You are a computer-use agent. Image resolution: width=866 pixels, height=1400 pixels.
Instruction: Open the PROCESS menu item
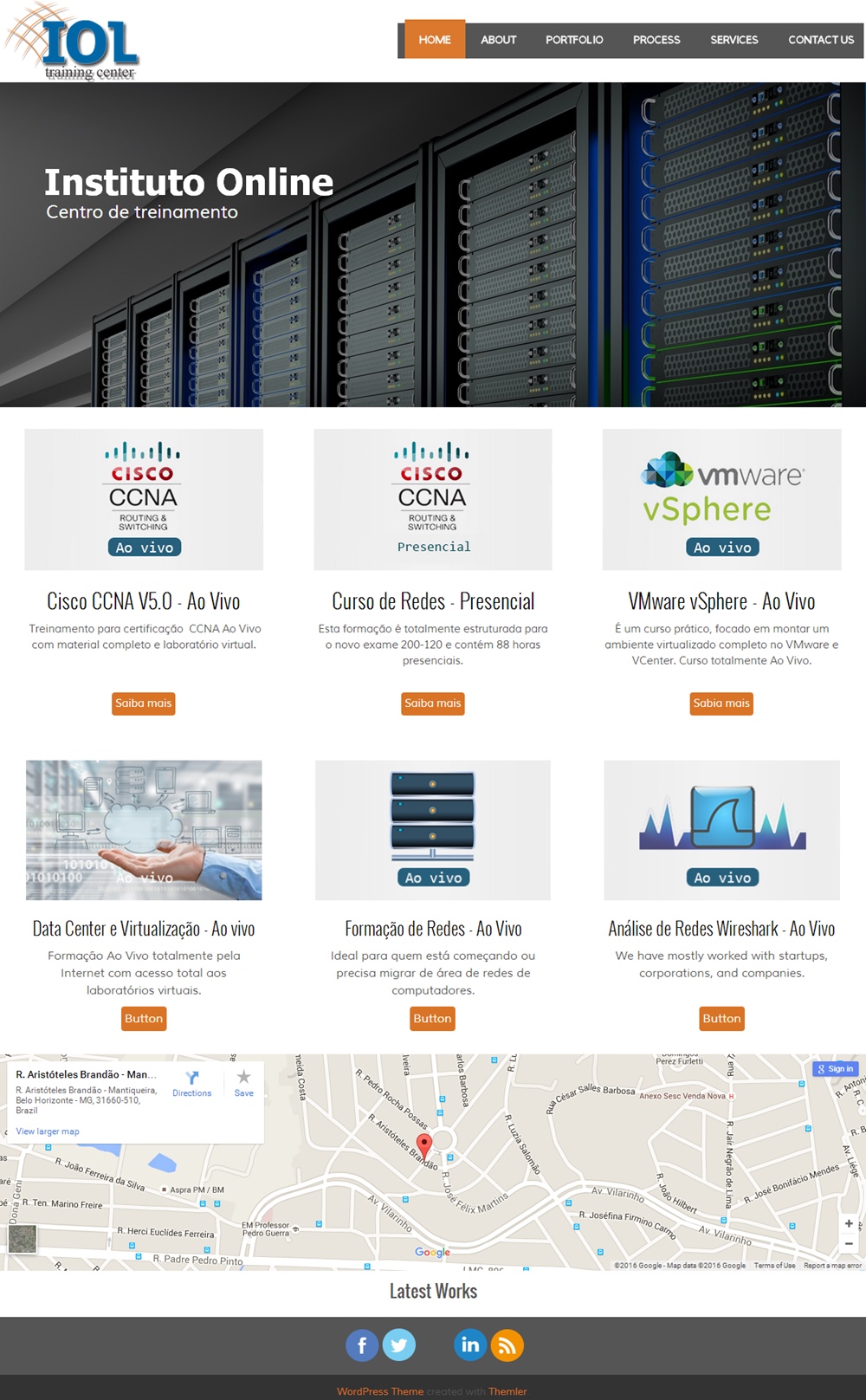(x=656, y=40)
